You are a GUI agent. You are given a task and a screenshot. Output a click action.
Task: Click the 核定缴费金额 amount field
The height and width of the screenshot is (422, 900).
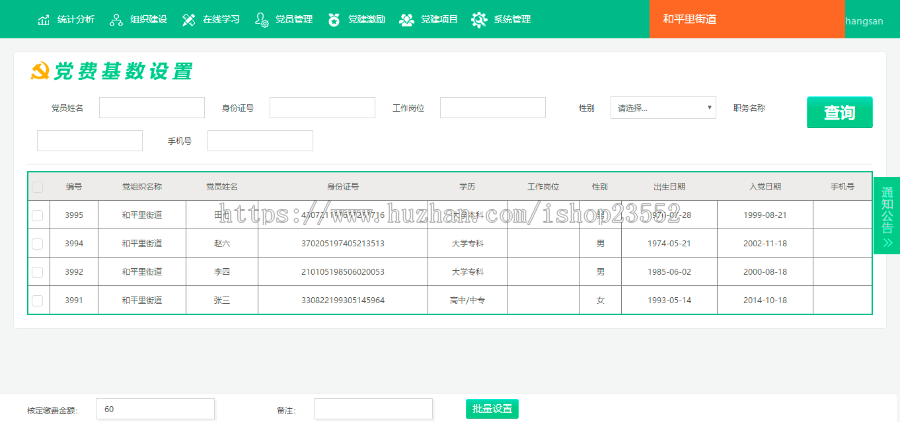pyautogui.click(x=155, y=409)
